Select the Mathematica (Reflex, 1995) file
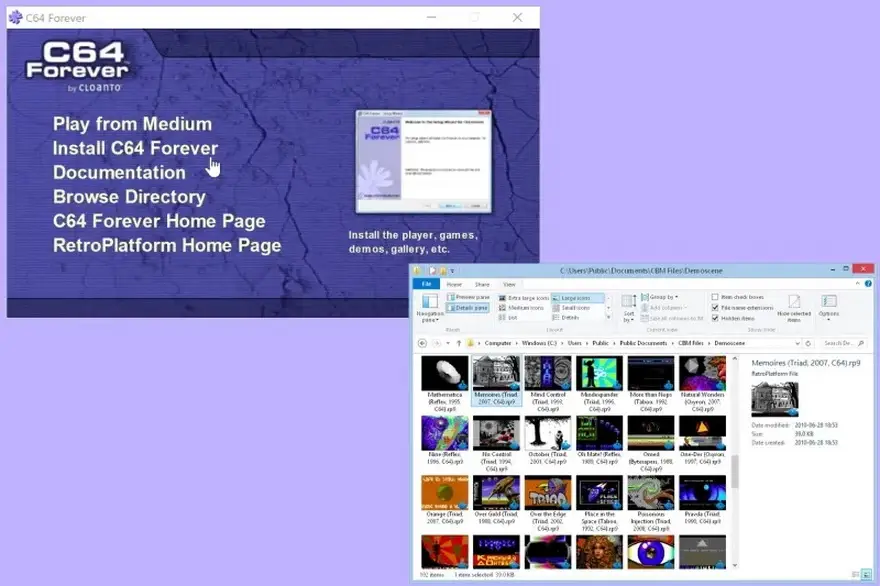880x586 pixels. pos(444,384)
